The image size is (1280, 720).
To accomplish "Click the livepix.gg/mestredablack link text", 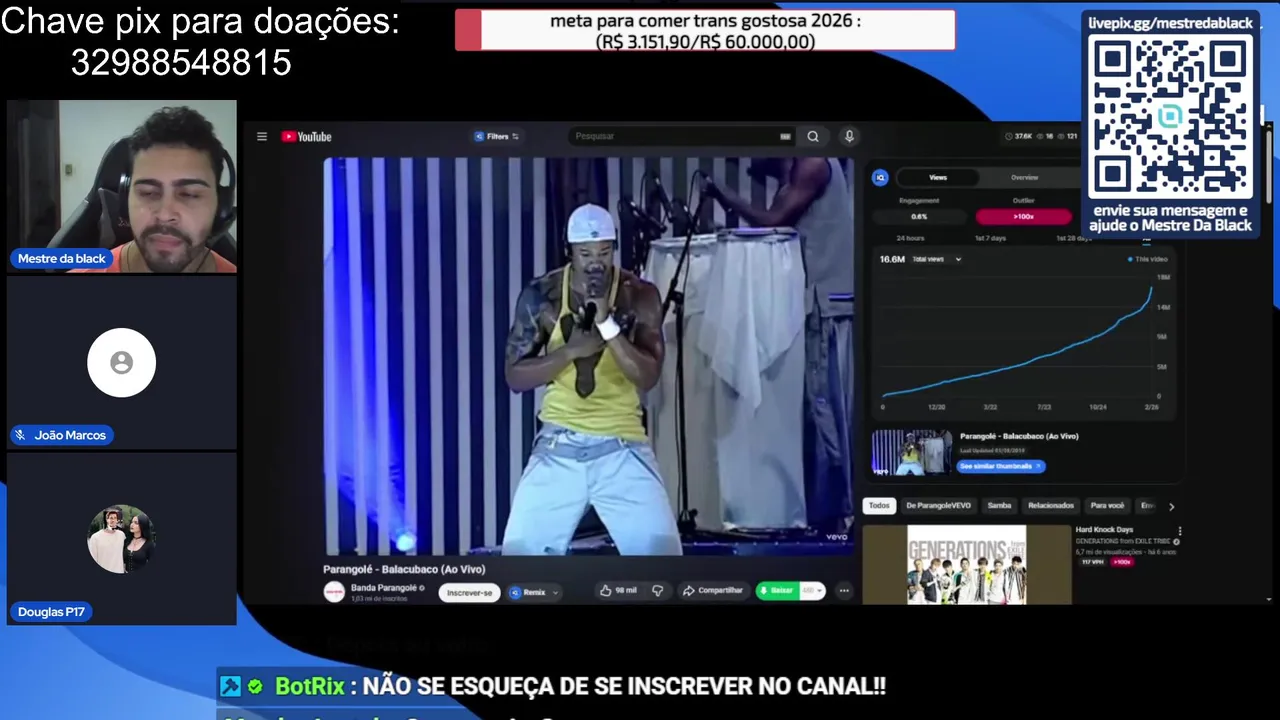I will point(1170,22).
